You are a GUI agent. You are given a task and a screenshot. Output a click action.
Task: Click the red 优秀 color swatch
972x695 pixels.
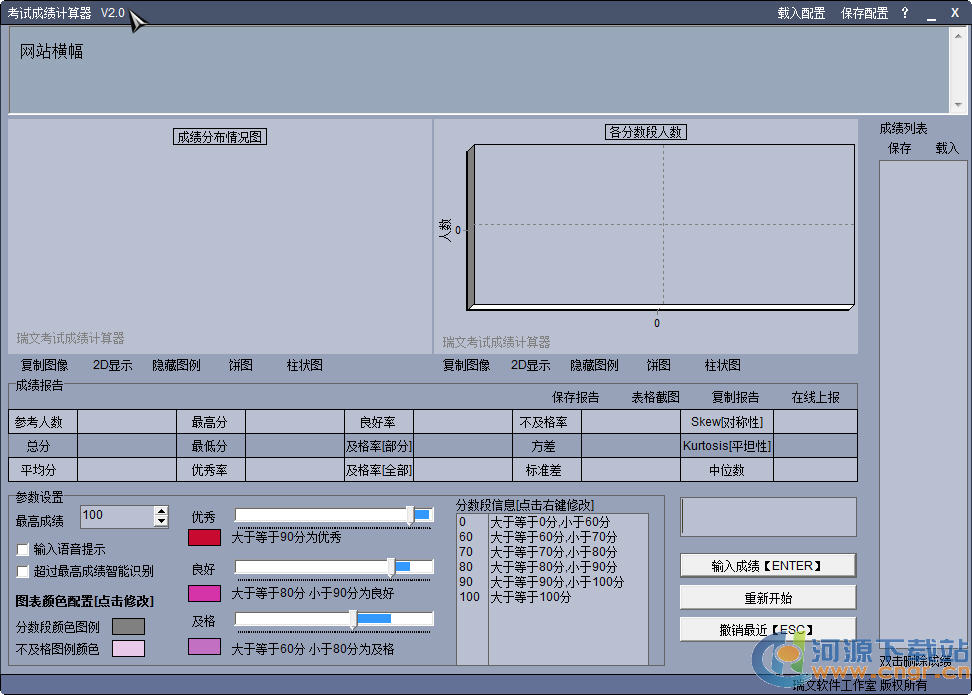point(204,537)
